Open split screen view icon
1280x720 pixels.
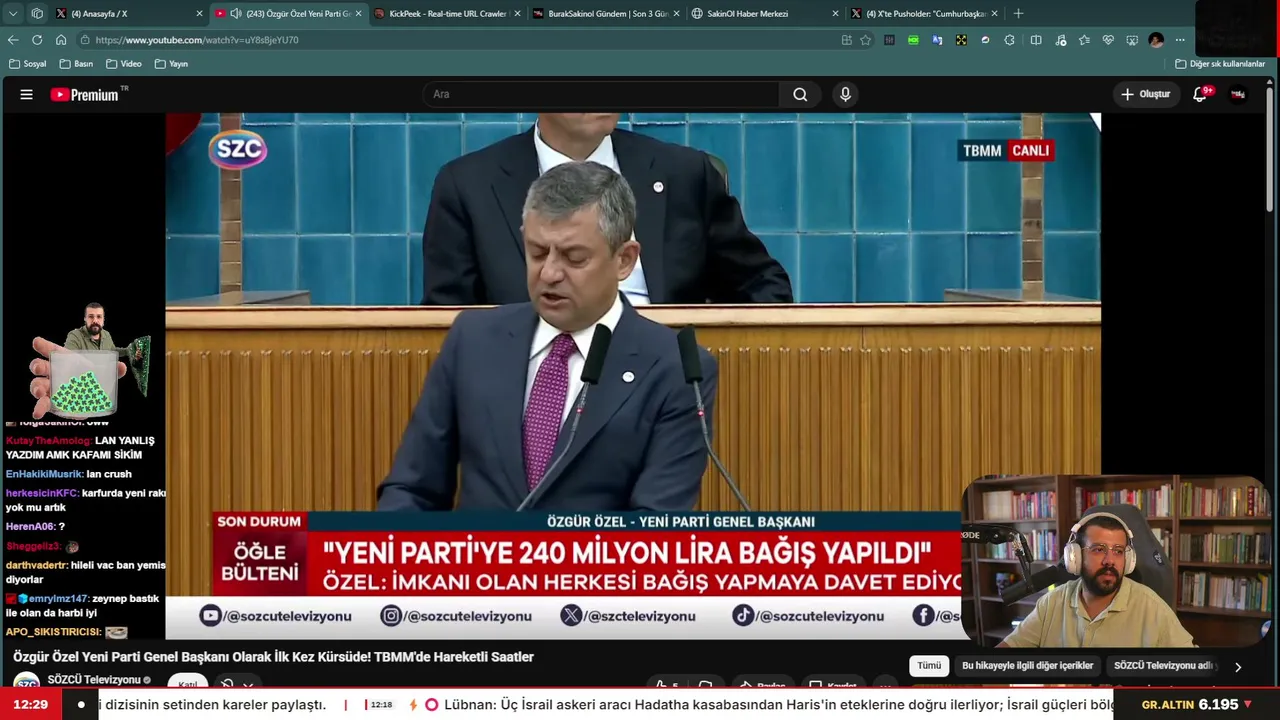pos(1036,40)
